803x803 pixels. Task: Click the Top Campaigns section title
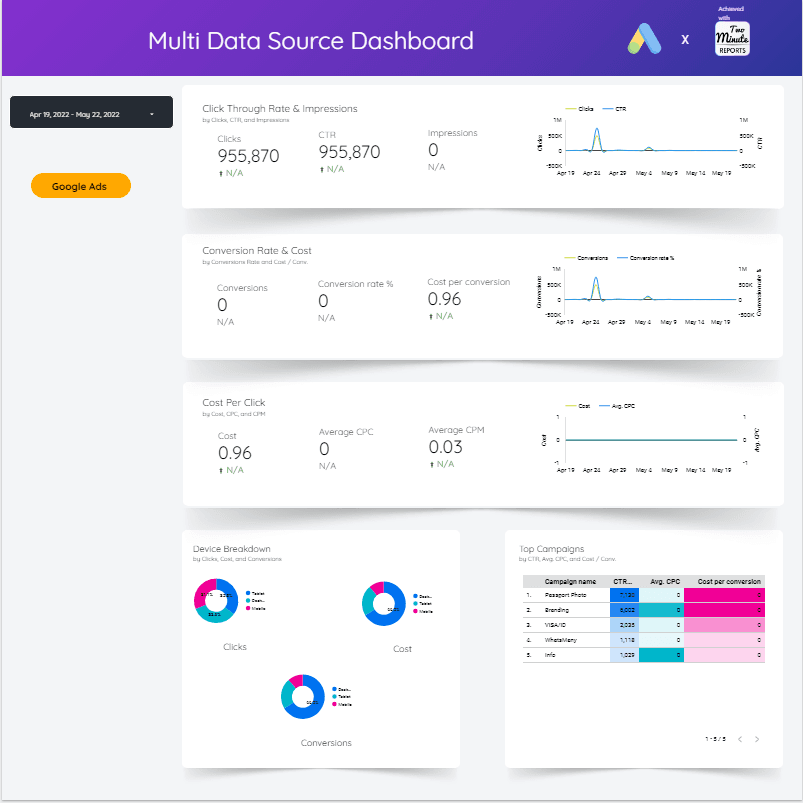(x=552, y=548)
